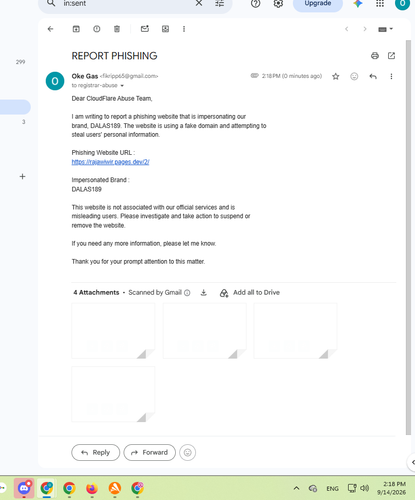Open the message's three-dot More menu

[391, 77]
